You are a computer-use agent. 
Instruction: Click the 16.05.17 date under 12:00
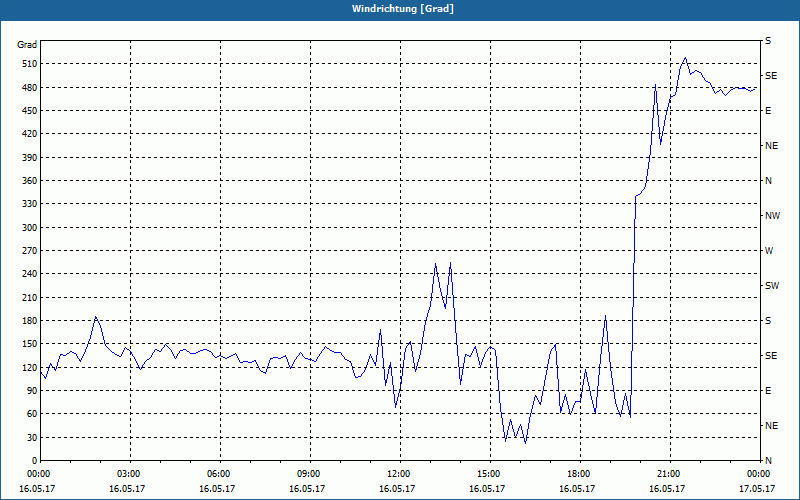tap(396, 488)
